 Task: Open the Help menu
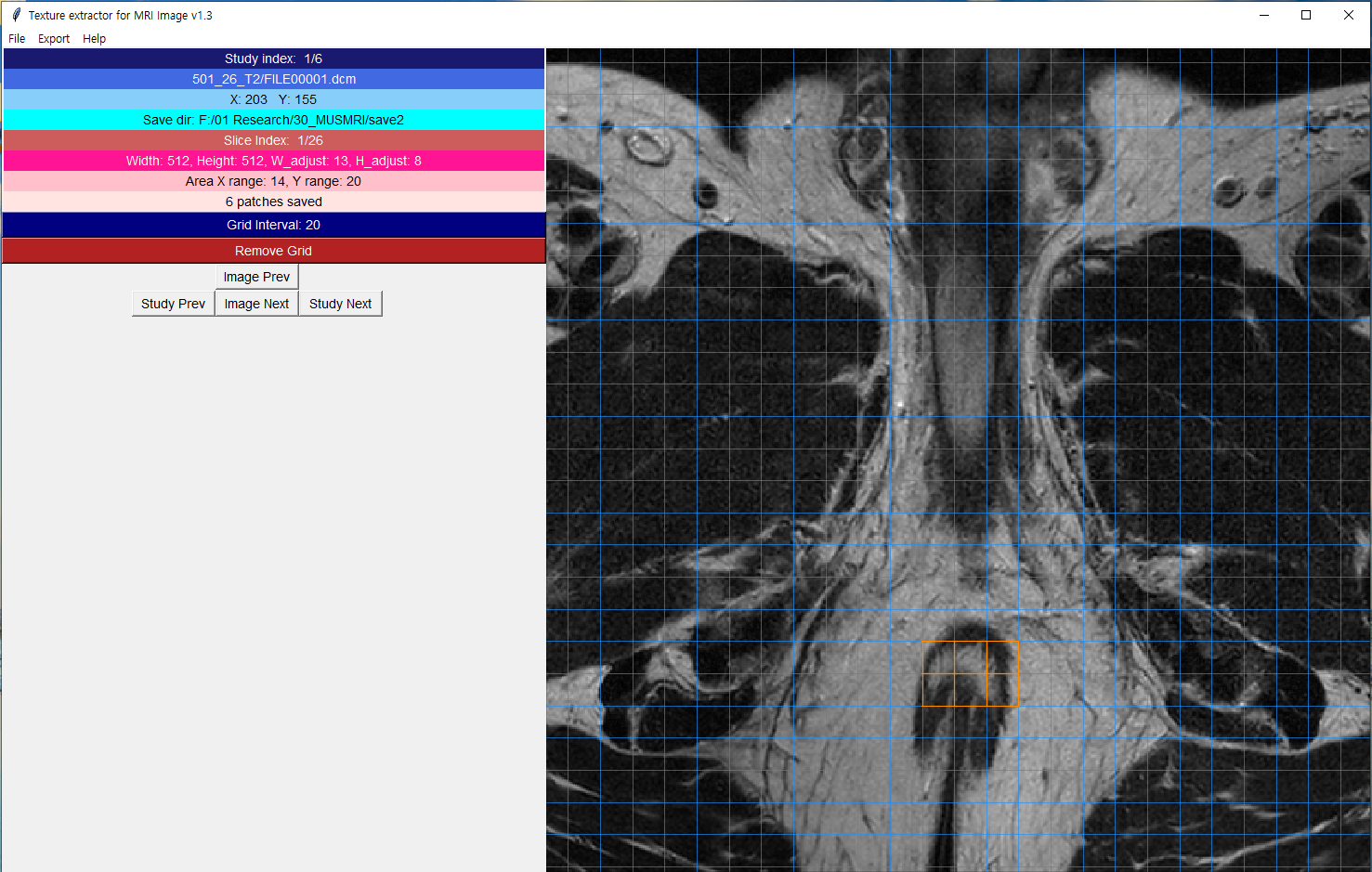[x=94, y=38]
